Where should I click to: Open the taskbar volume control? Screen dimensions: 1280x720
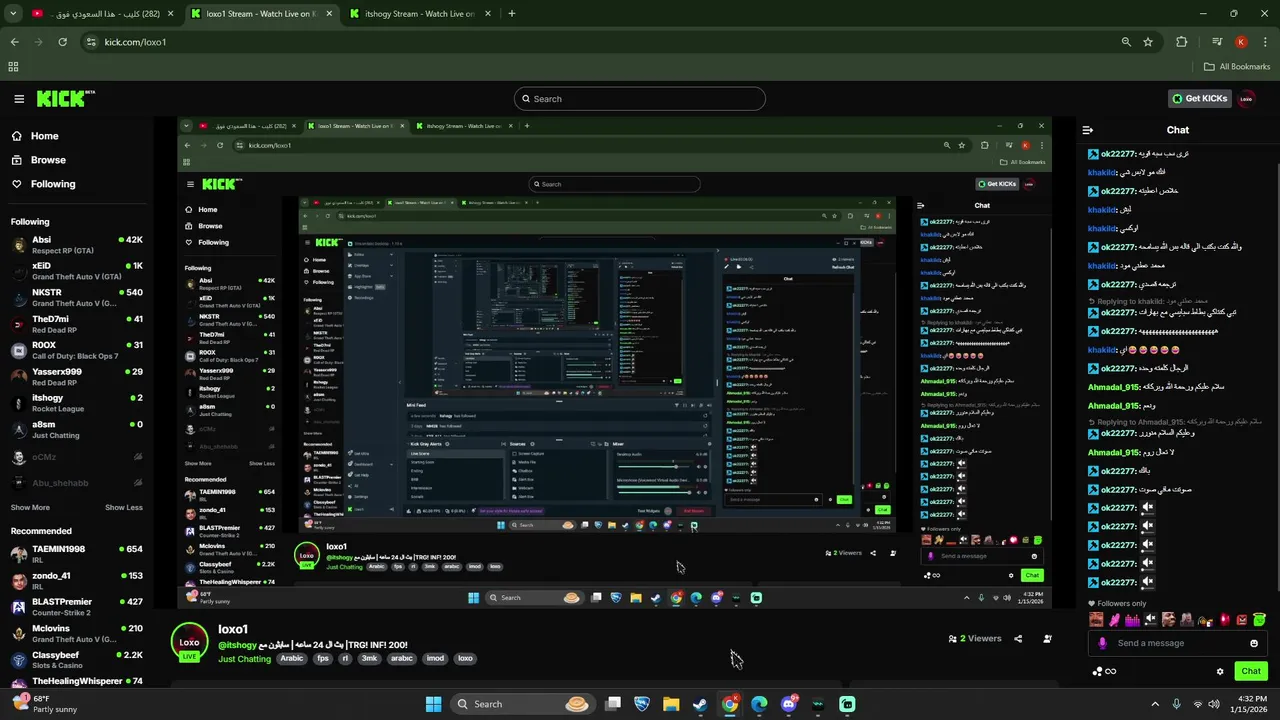[x=1213, y=704]
